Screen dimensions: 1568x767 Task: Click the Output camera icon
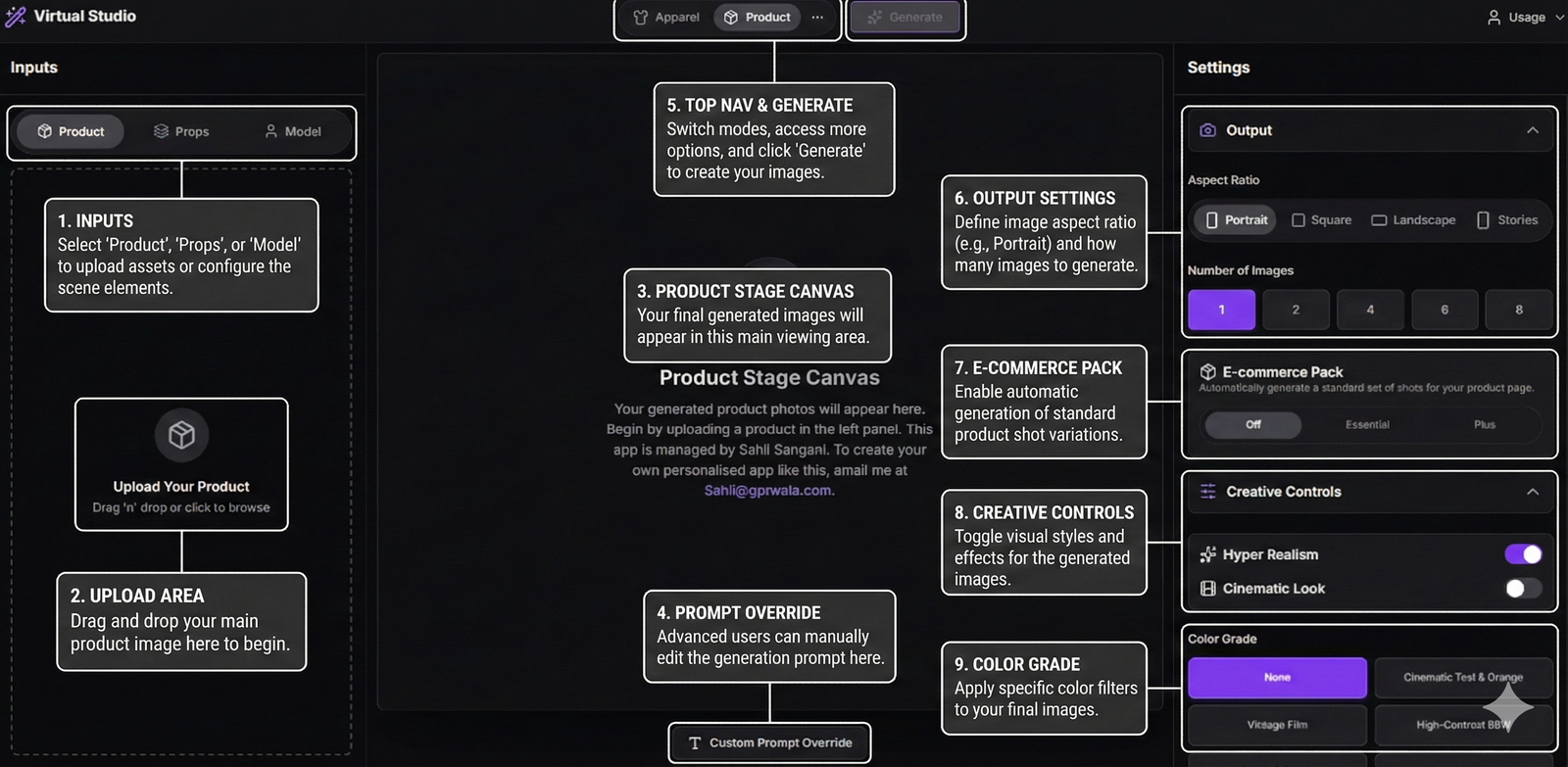tap(1207, 130)
